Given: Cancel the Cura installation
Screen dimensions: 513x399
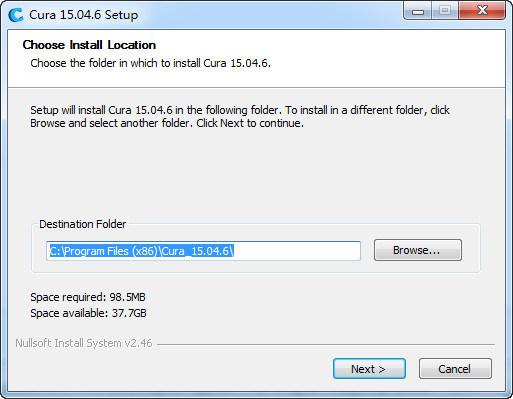Looking at the screenshot, I should tap(455, 369).
